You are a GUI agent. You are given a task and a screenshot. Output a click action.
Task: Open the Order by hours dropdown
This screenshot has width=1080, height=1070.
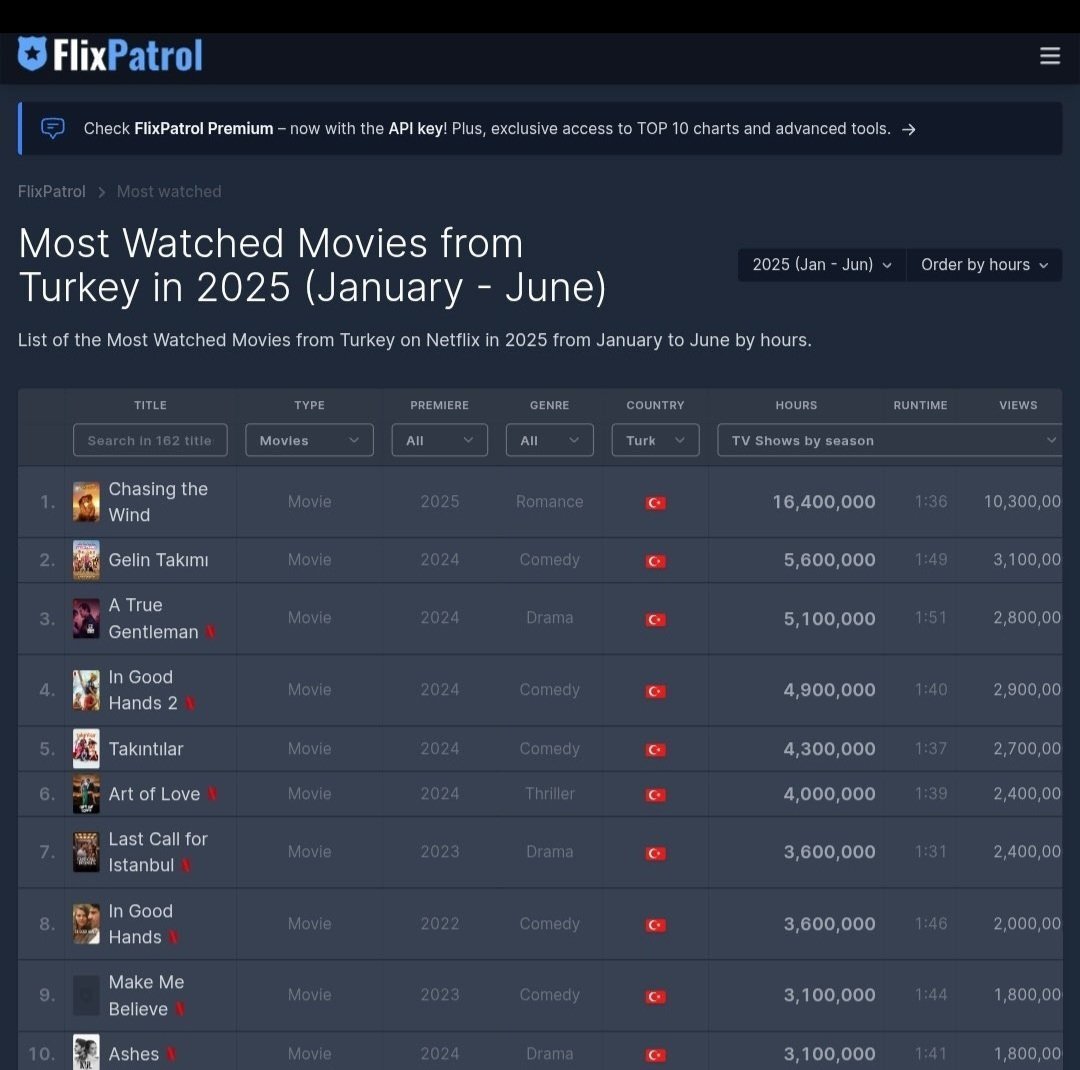click(x=984, y=265)
